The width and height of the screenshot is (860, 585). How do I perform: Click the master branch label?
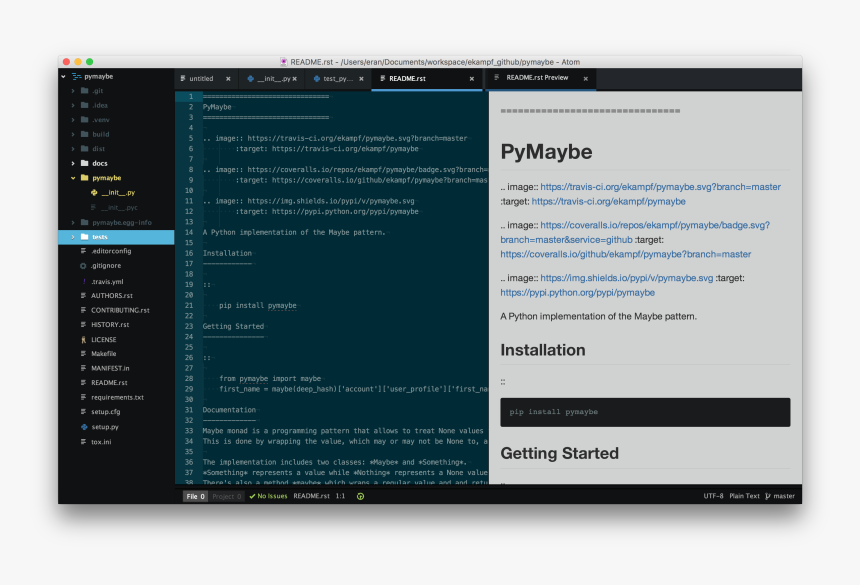(784, 496)
